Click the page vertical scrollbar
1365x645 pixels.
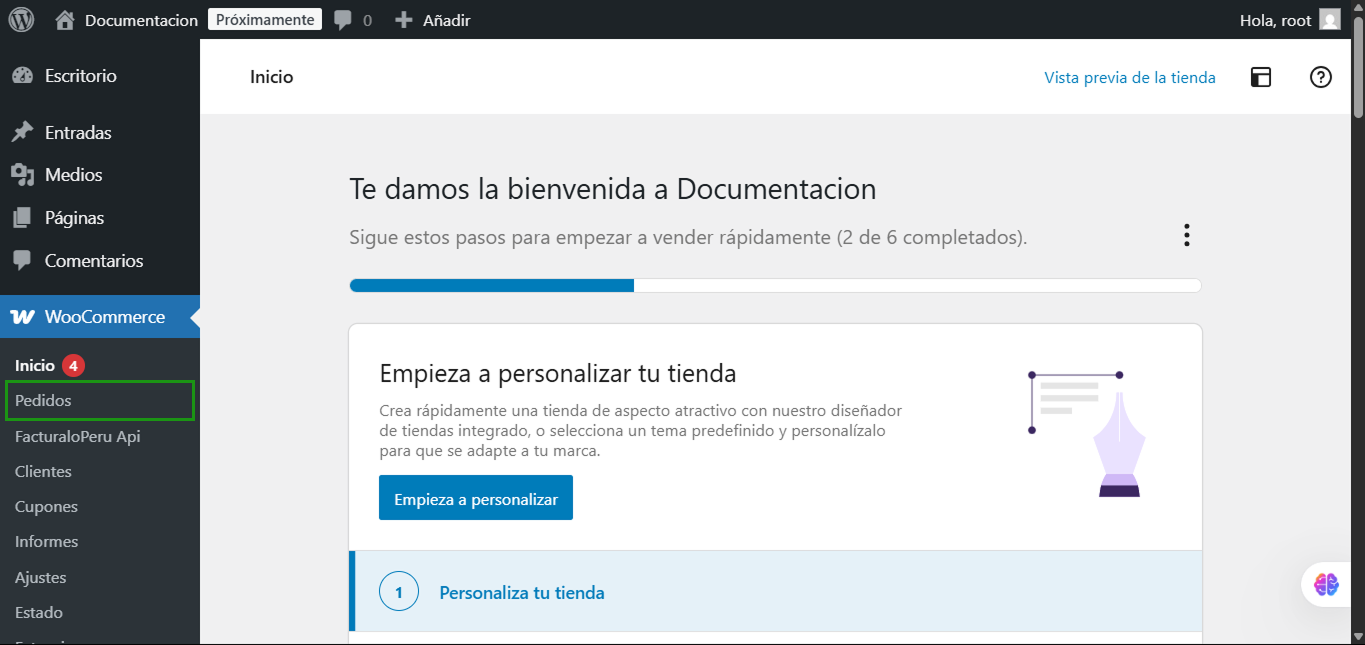point(1357,300)
